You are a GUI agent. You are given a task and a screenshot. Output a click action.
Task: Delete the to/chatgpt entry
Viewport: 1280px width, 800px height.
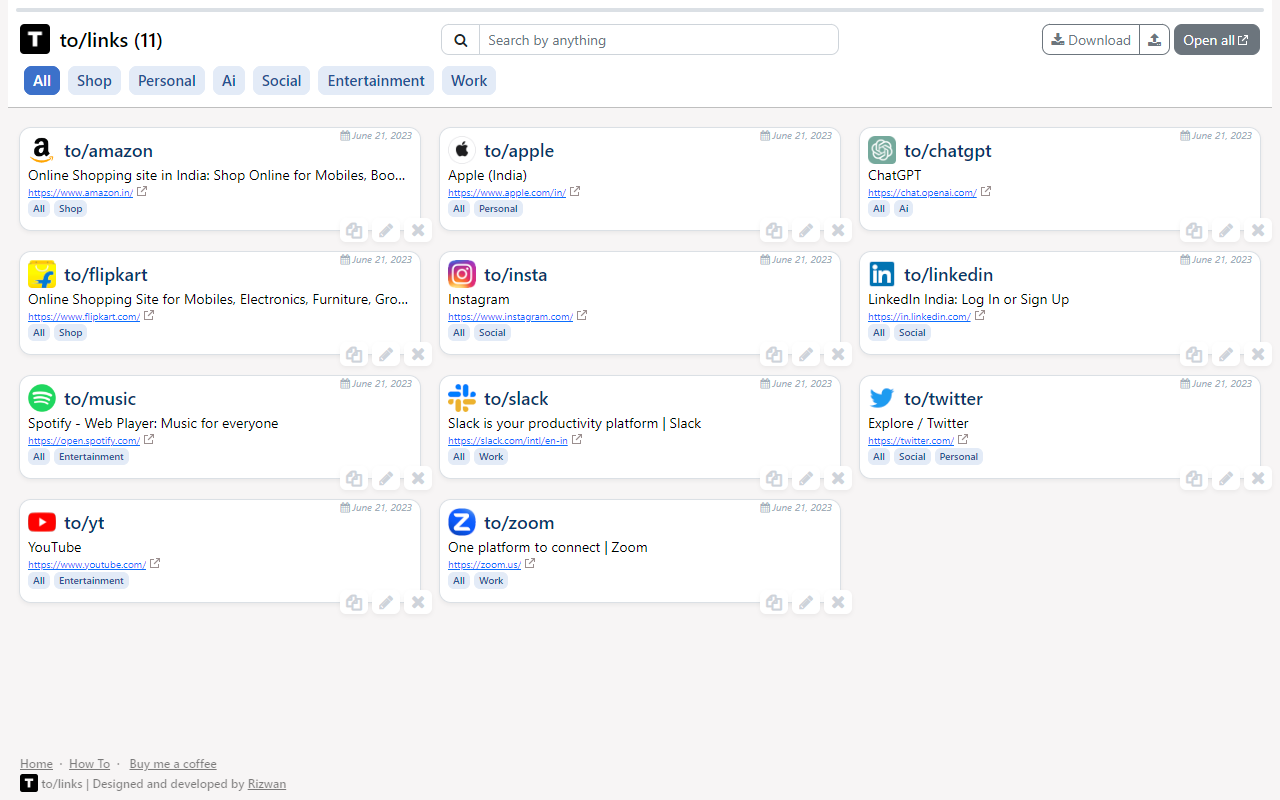1258,231
